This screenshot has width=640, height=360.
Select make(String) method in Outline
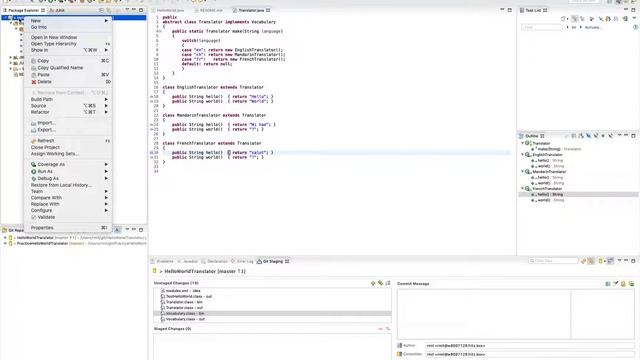click(x=556, y=149)
